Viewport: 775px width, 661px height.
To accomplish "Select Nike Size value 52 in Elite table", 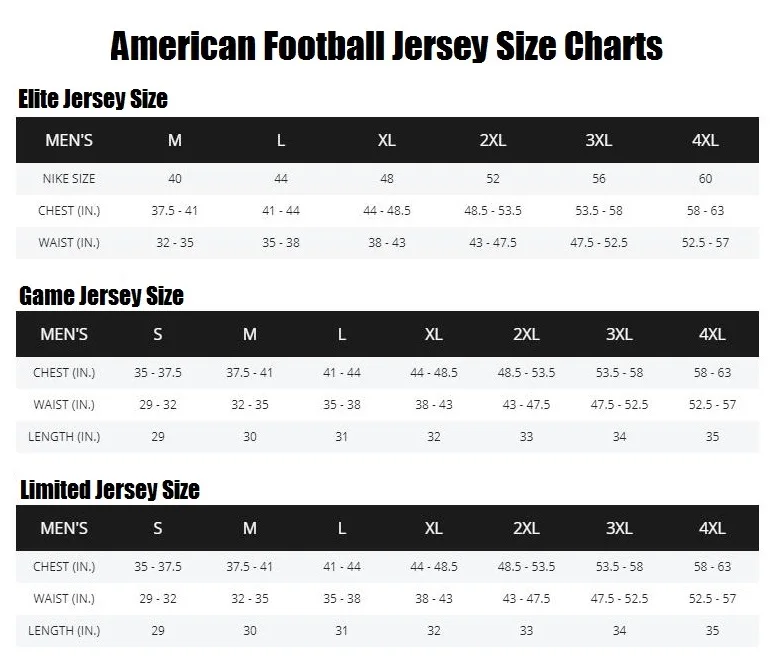I will coord(493,178).
